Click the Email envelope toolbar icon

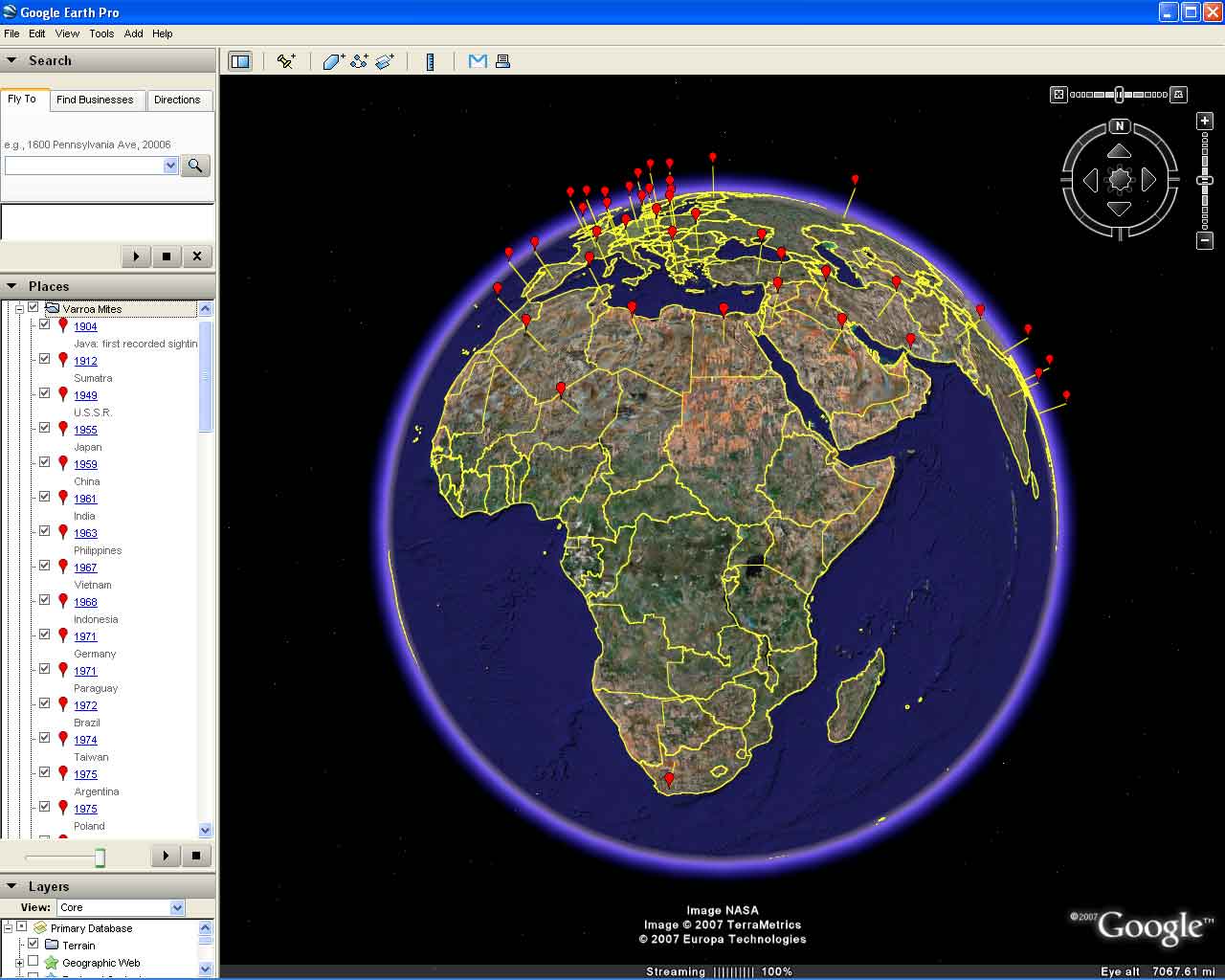(478, 61)
